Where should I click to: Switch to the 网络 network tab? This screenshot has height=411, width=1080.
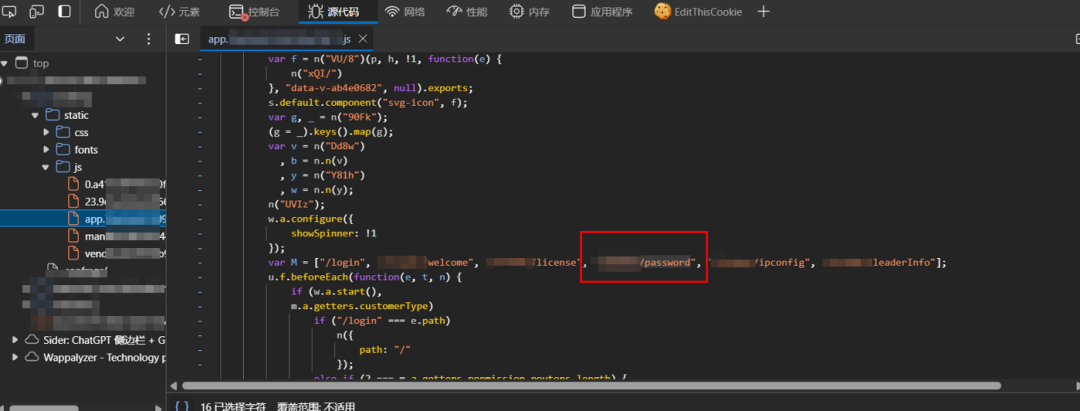point(404,12)
